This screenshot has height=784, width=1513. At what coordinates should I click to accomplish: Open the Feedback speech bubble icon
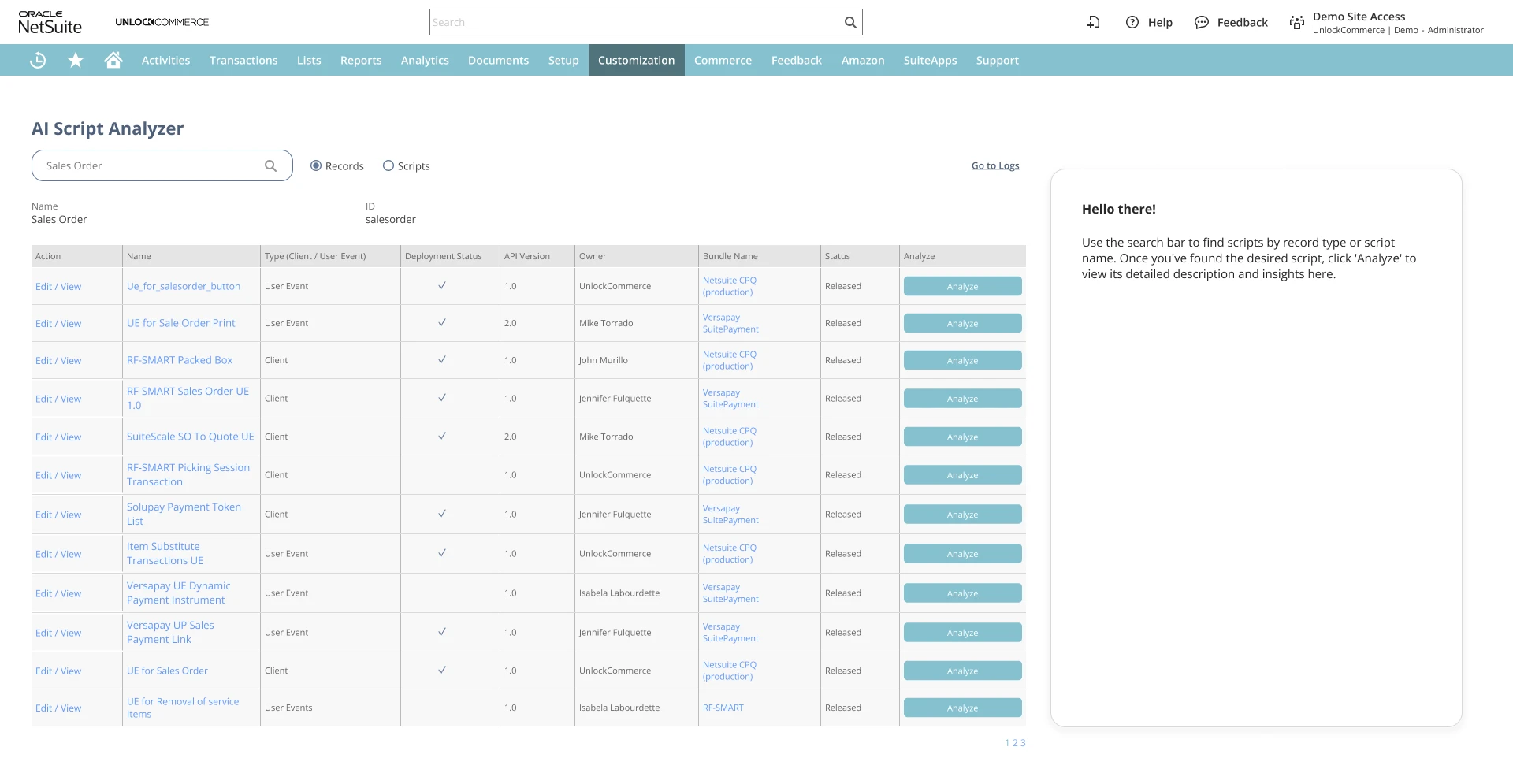tap(1202, 23)
